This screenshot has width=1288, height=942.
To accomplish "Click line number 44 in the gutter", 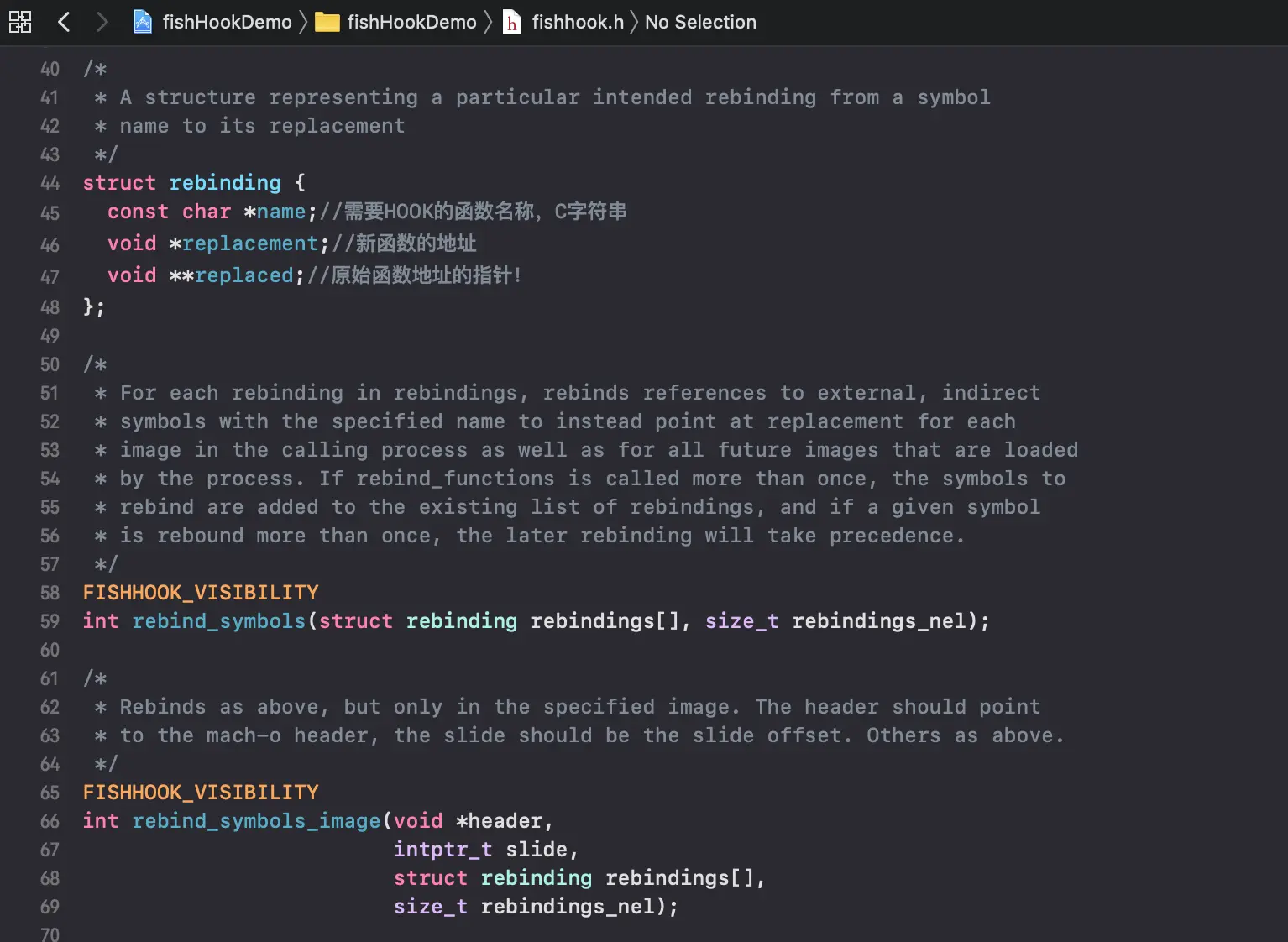I will [50, 183].
